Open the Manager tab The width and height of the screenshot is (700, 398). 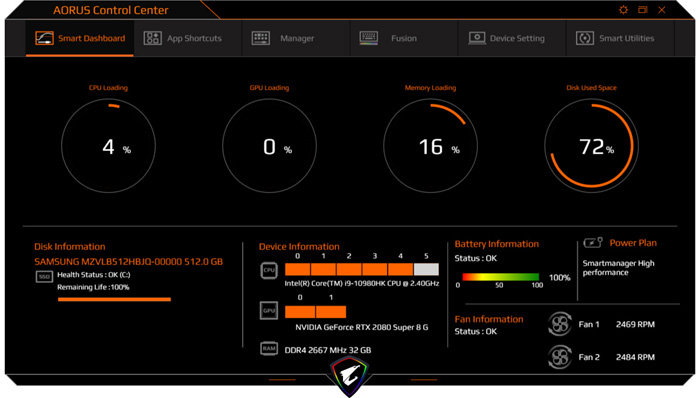pyautogui.click(x=296, y=38)
